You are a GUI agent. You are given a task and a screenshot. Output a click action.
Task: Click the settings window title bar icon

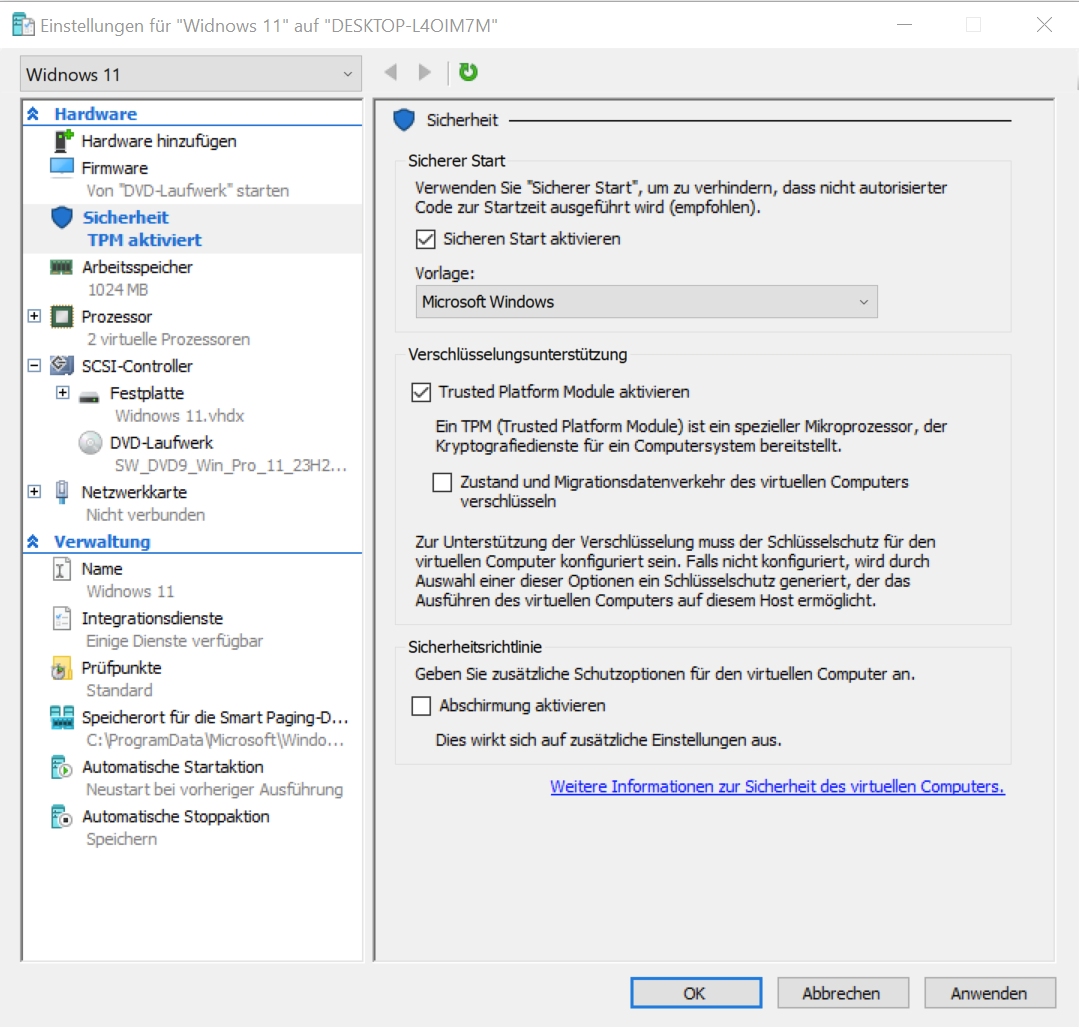click(x=23, y=25)
